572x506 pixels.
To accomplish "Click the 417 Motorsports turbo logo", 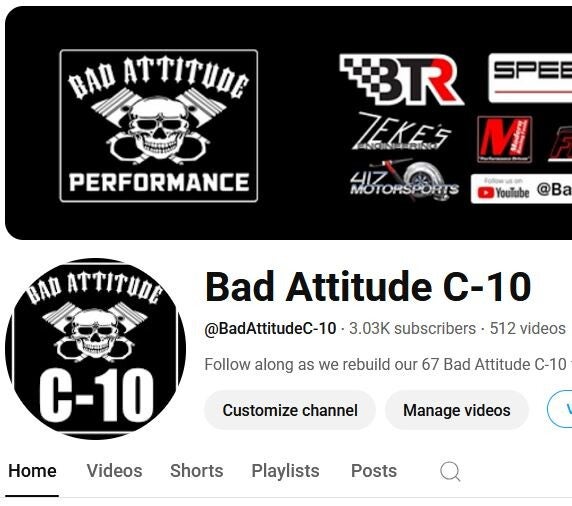I will 404,180.
